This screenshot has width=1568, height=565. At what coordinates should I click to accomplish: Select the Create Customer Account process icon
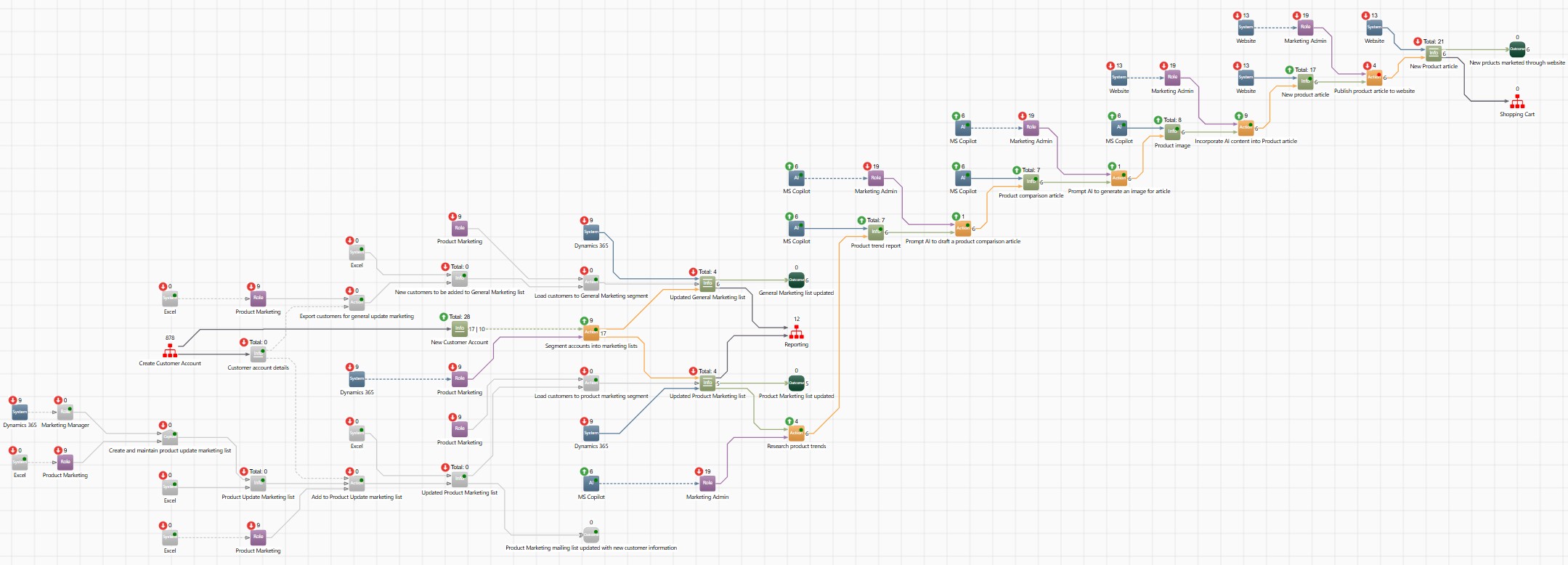point(170,351)
